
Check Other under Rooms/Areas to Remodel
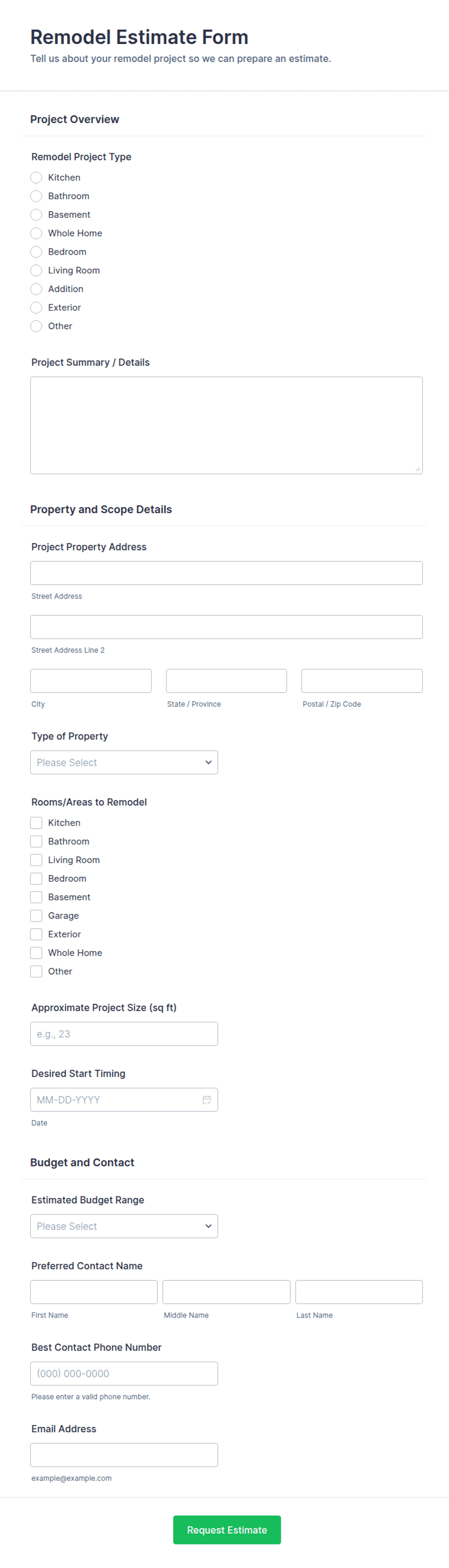pyautogui.click(x=37, y=971)
